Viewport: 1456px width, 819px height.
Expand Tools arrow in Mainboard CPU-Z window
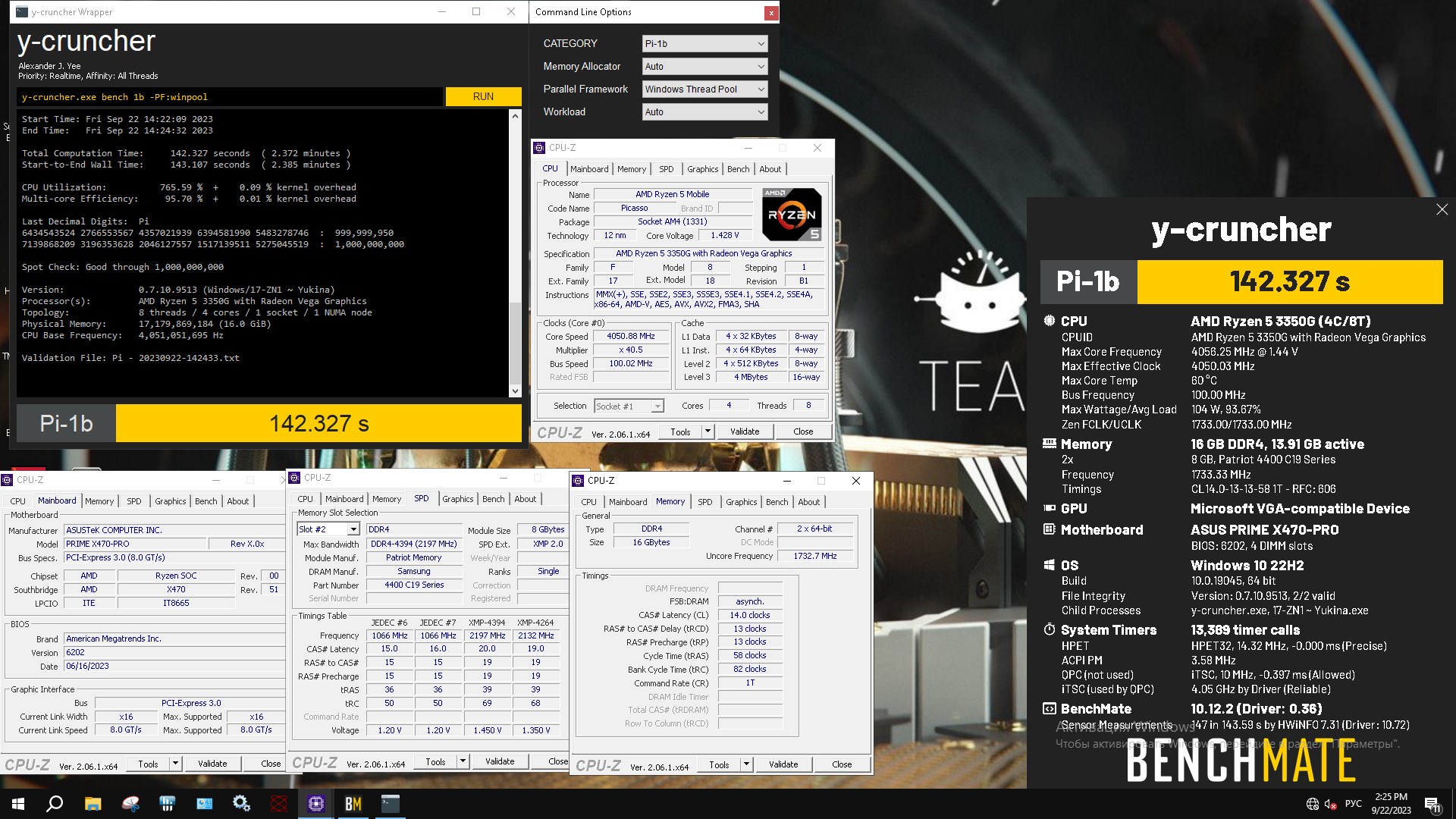pos(175,764)
